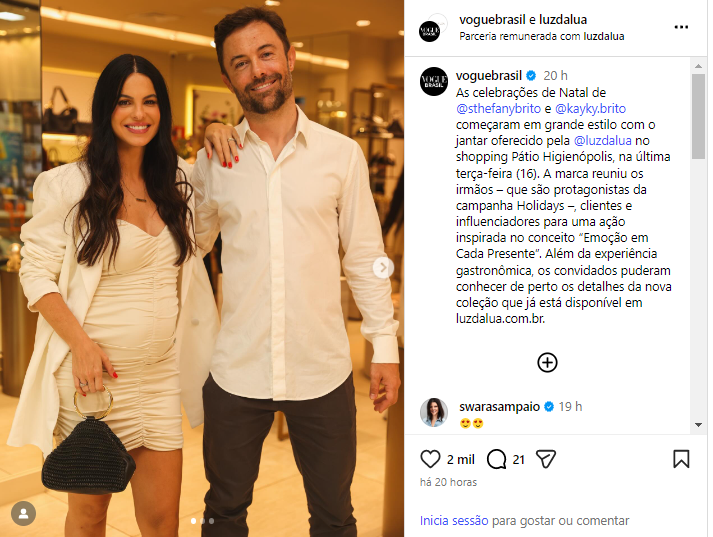Image resolution: width=713 pixels, height=537 pixels.
Task: Open swarasampaio commenter username
Action: click(x=499, y=407)
